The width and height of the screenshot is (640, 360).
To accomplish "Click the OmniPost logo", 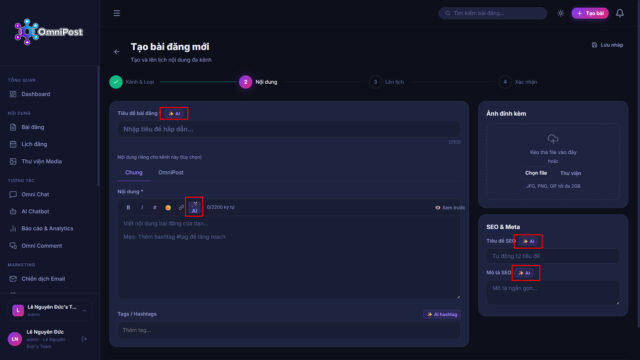I will click(x=48, y=31).
